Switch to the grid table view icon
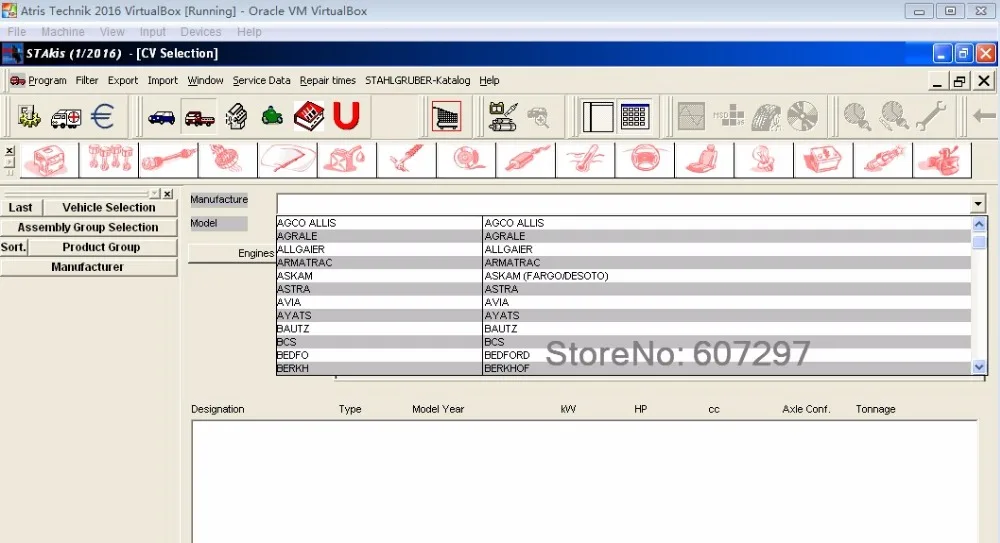This screenshot has height=543, width=1000. pos(634,117)
